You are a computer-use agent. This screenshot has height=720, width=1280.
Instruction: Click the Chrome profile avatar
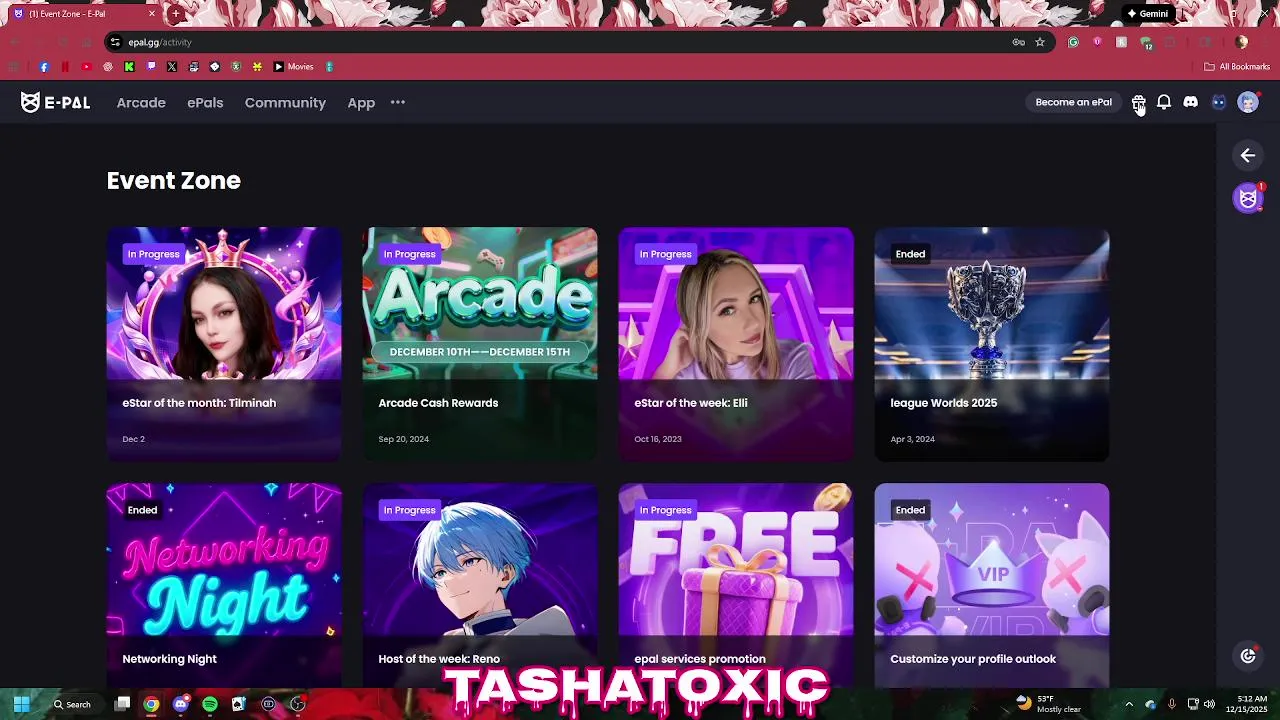(1241, 42)
